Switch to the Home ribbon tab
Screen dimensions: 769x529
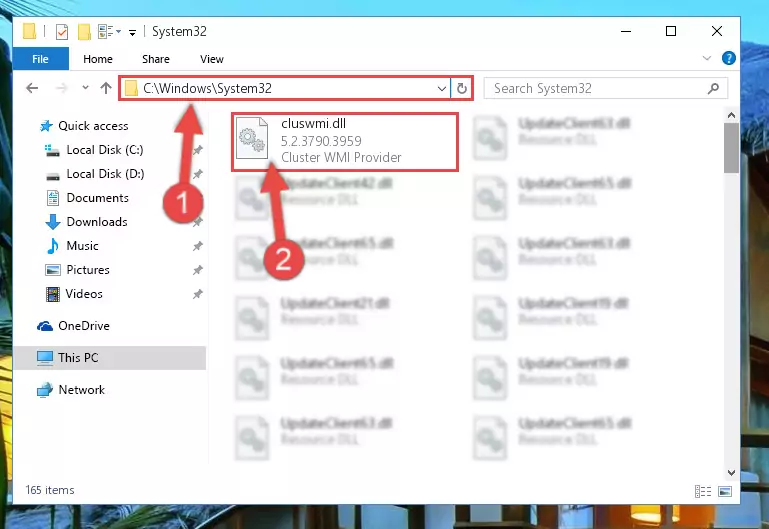click(x=98, y=59)
